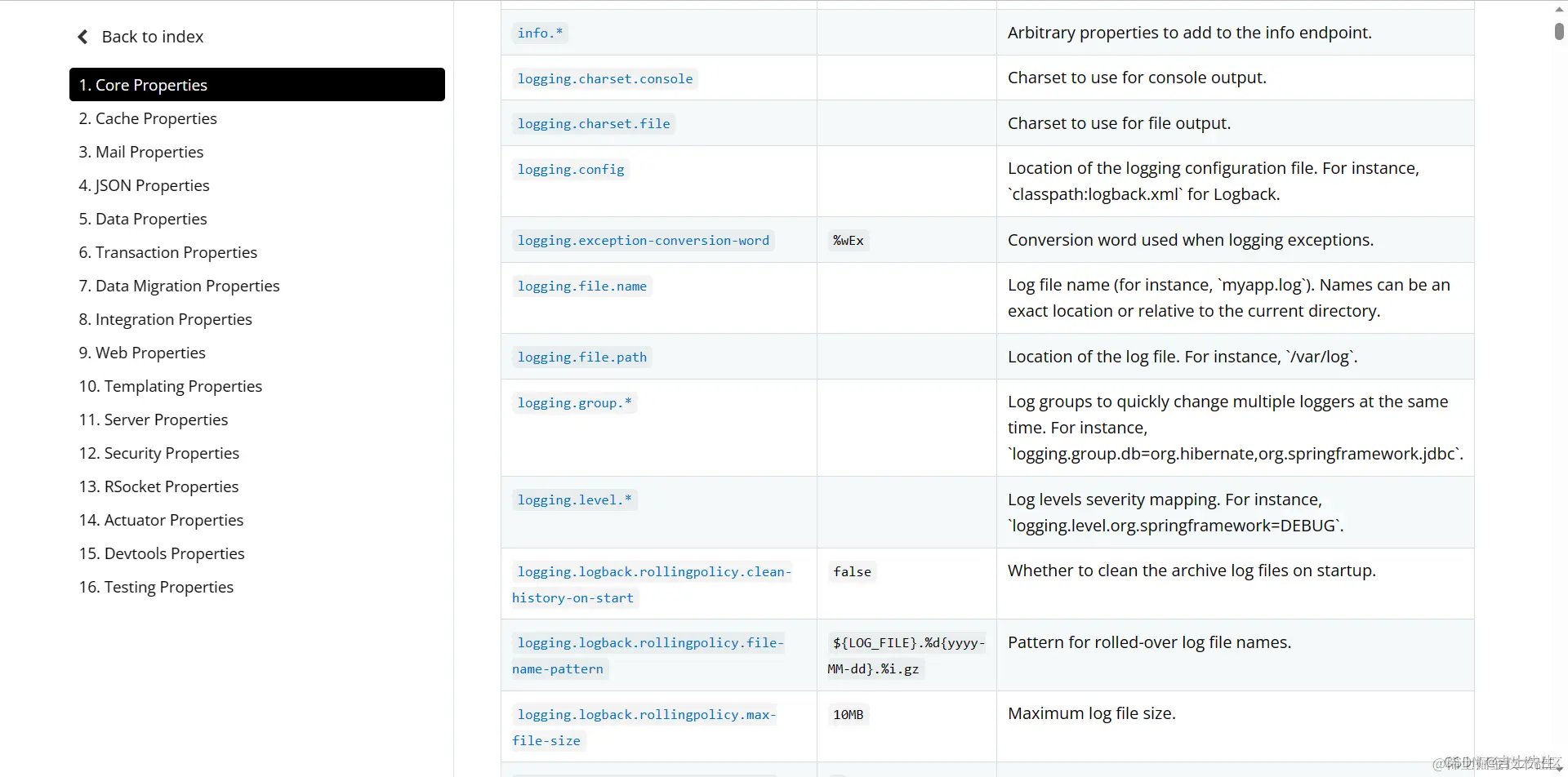Viewport: 1568px width, 777px height.
Task: Select 9. Web Properties
Action: [142, 353]
